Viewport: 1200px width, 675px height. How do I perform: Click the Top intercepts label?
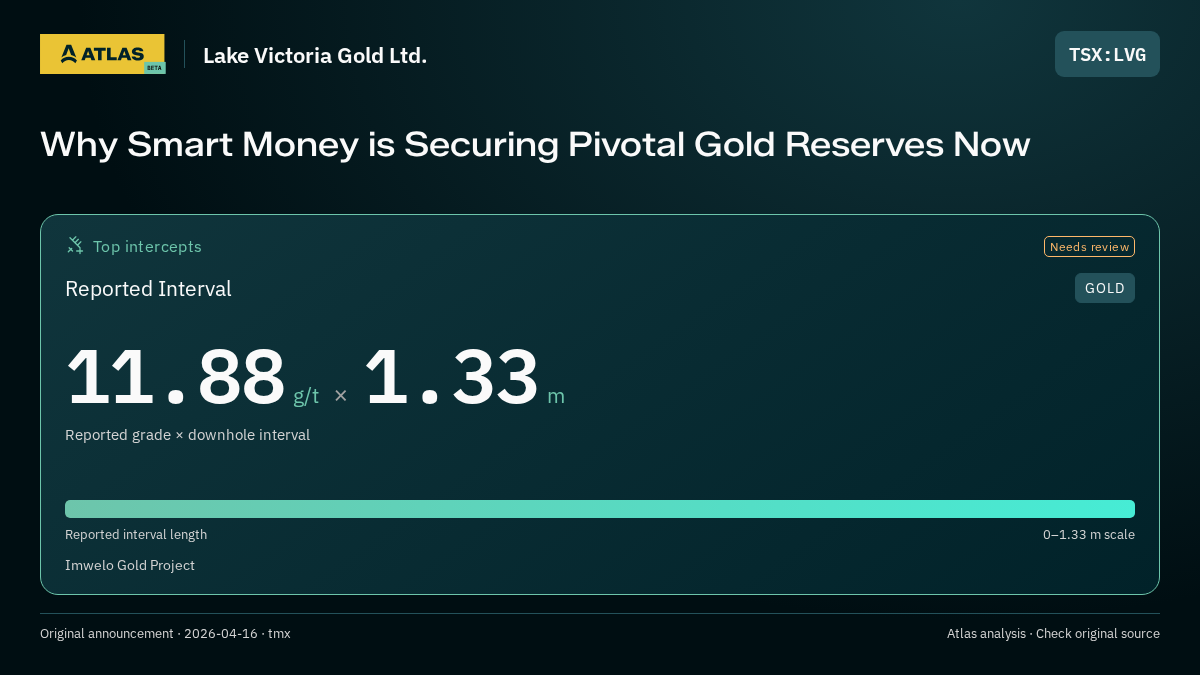point(147,246)
